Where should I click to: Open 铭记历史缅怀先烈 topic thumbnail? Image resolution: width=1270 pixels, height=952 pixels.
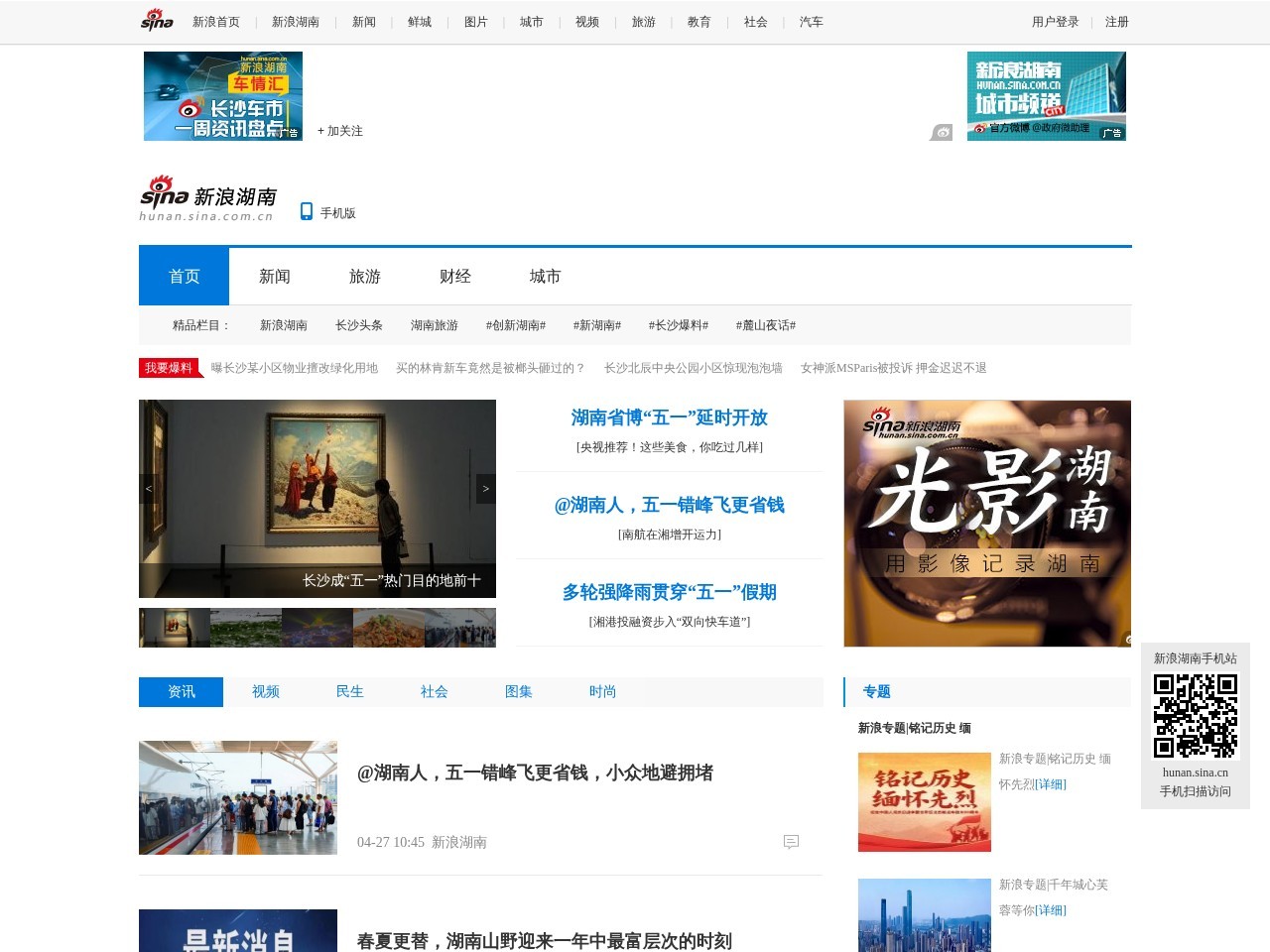click(925, 802)
